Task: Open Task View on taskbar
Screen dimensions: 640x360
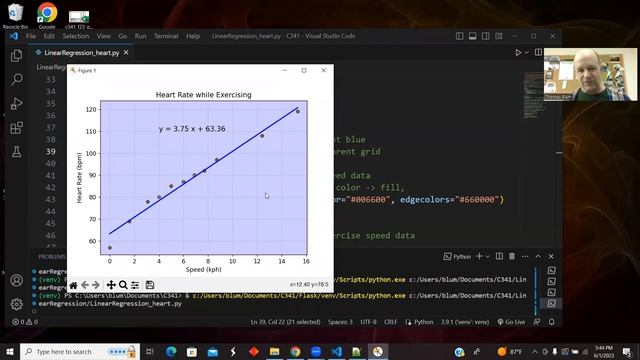Action: pos(150,351)
